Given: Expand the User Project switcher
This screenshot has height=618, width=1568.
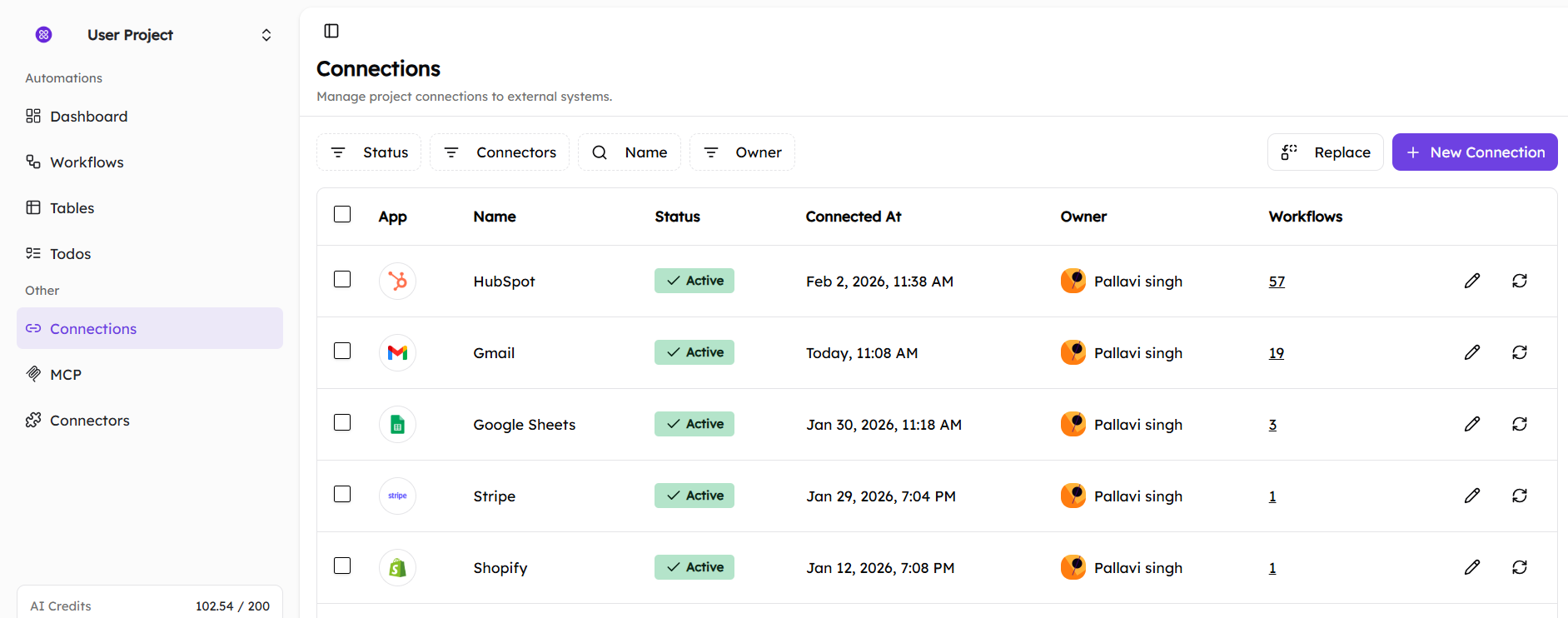Looking at the screenshot, I should point(266,35).
